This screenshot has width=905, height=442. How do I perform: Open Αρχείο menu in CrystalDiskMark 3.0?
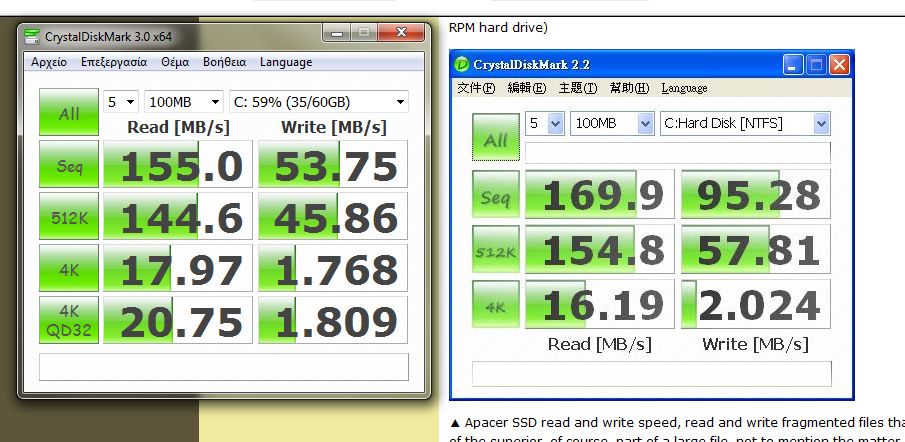tap(49, 62)
